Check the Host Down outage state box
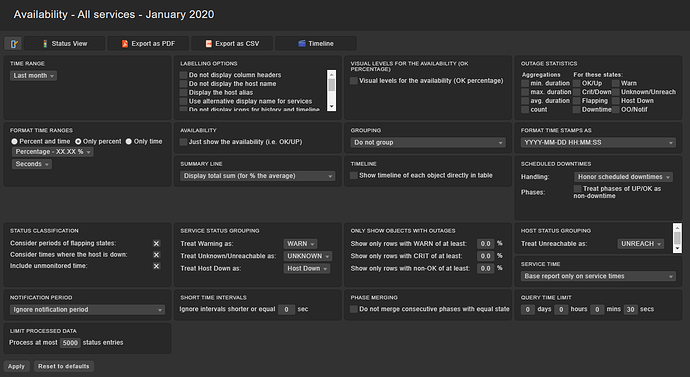The width and height of the screenshot is (690, 377). click(x=616, y=101)
